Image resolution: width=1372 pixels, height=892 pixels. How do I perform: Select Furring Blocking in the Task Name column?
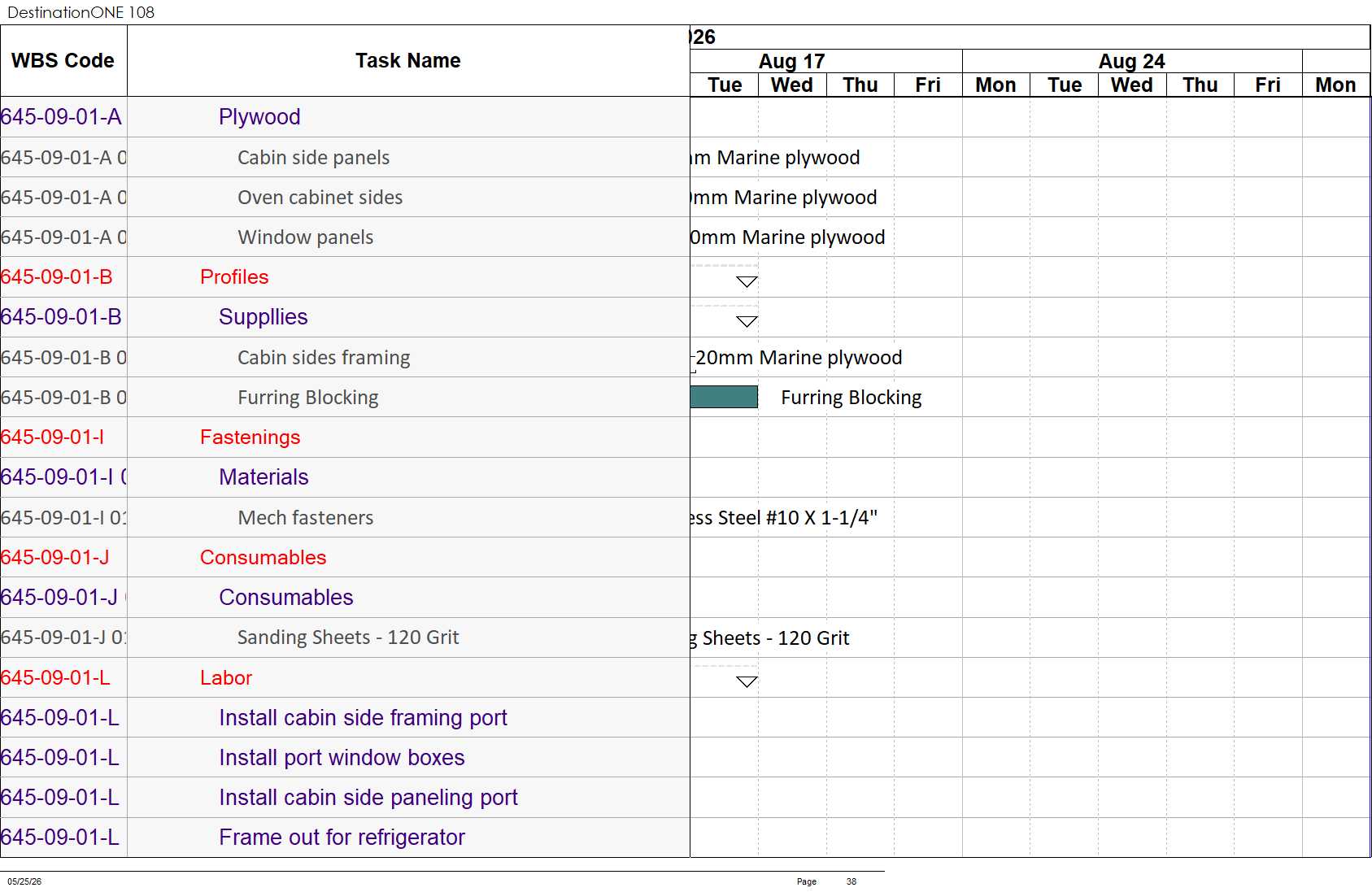[307, 398]
